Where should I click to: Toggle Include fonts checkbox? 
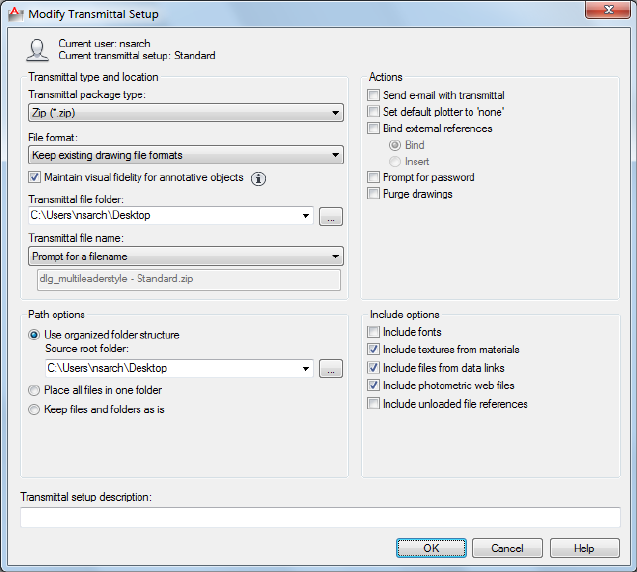click(374, 332)
